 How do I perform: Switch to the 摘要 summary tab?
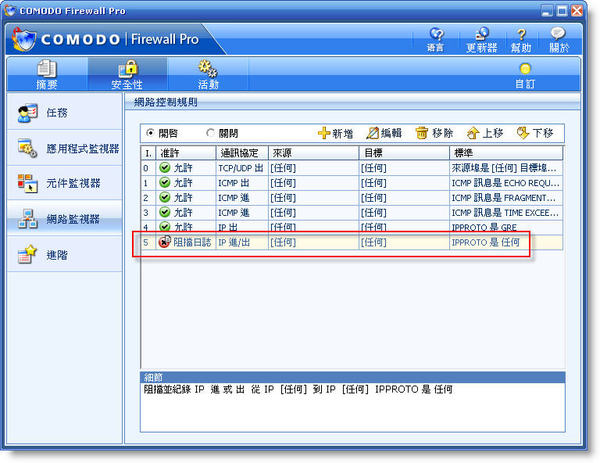[x=47, y=75]
